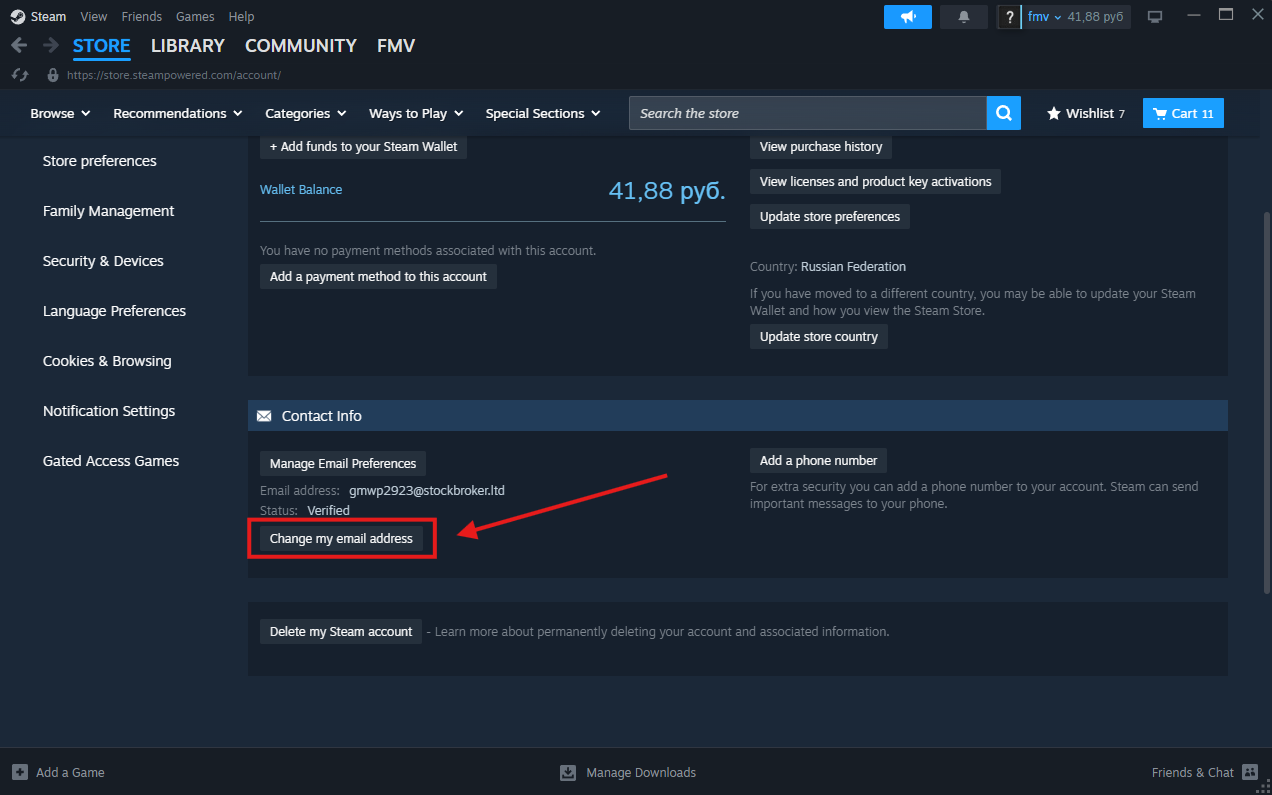Image resolution: width=1272 pixels, height=795 pixels.
Task: Click Change my email address button
Action: coord(341,538)
